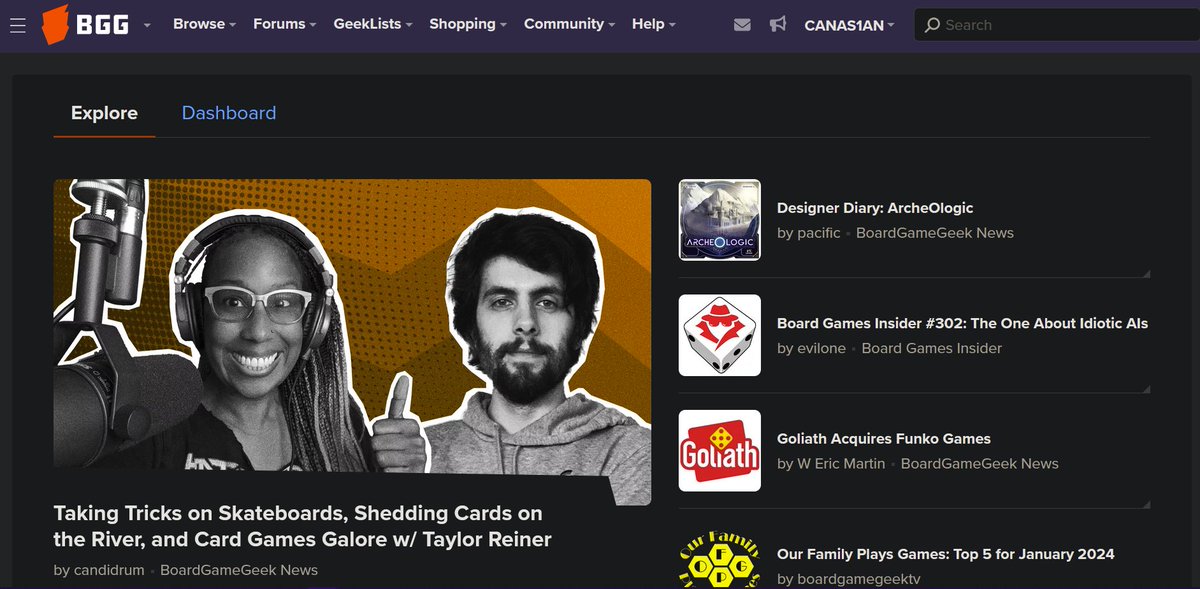The image size is (1200, 589).
Task: Click the Our Family Plays Games logo
Action: click(x=719, y=562)
